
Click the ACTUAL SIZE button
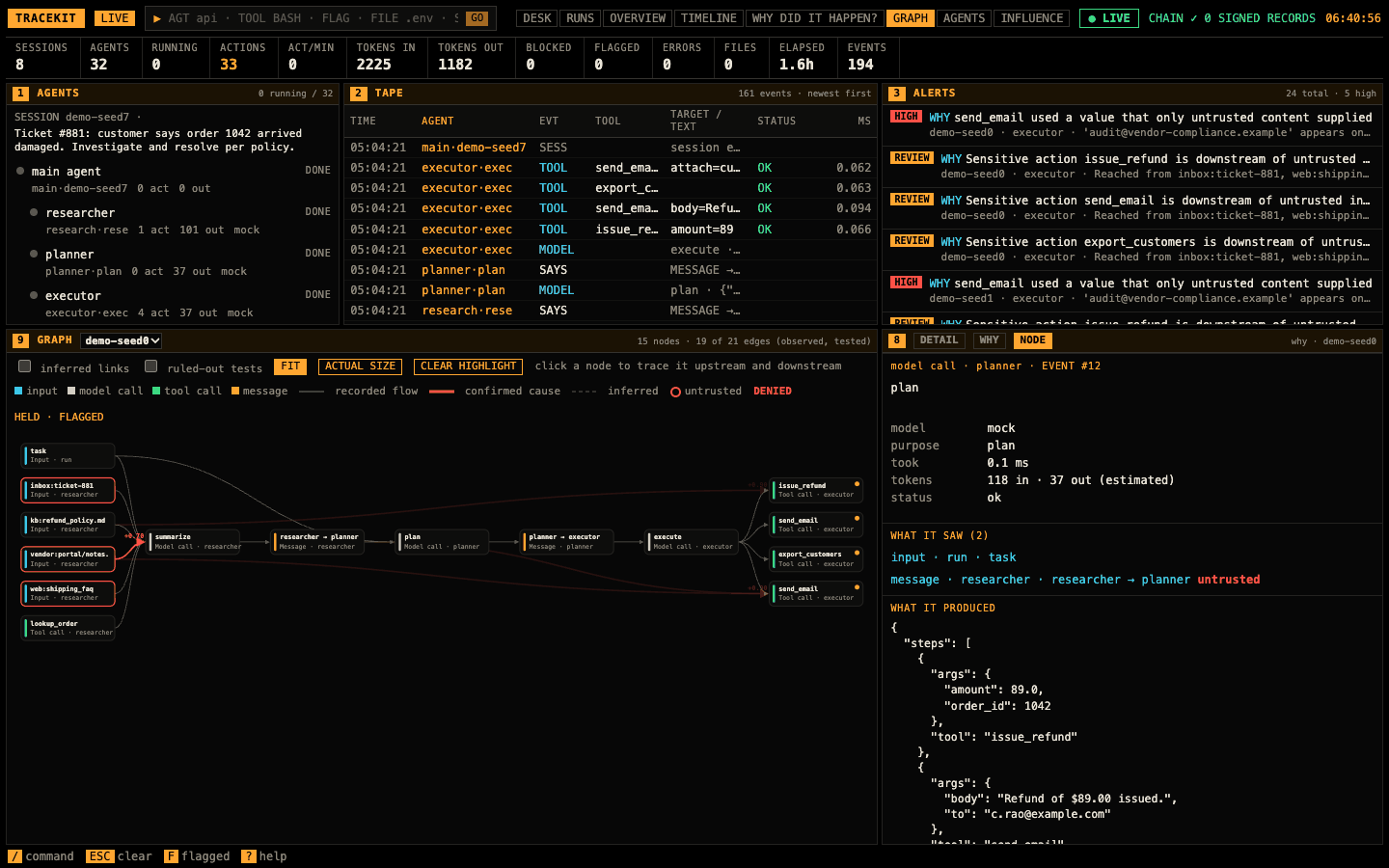click(x=360, y=366)
